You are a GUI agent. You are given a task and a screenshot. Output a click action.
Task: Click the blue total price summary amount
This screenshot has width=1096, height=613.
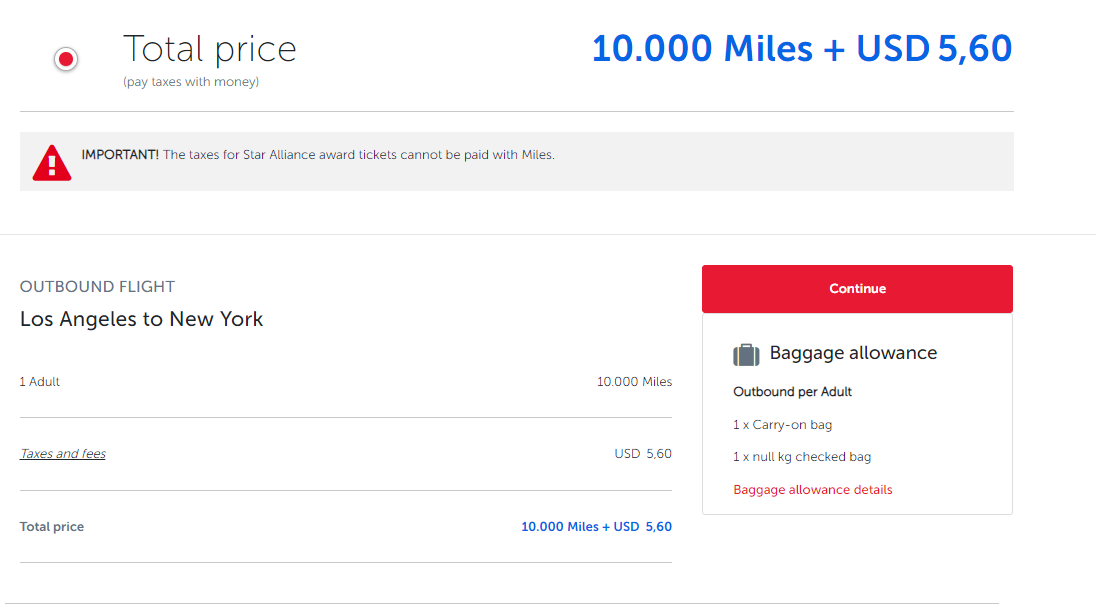pos(596,527)
